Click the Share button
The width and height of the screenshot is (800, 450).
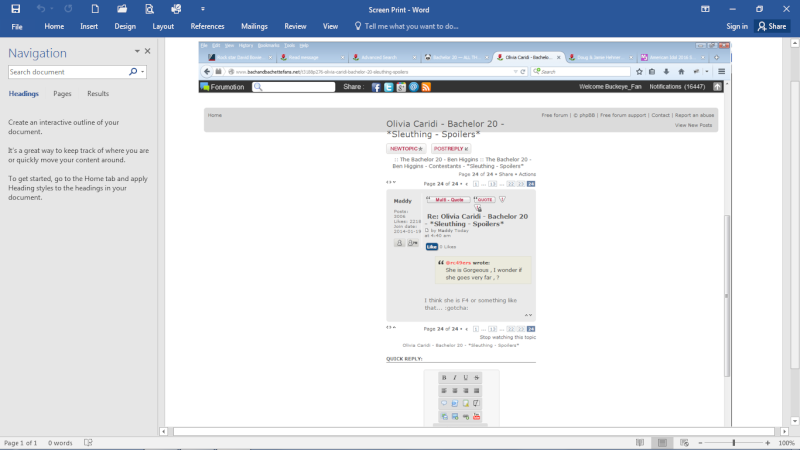[x=772, y=27]
